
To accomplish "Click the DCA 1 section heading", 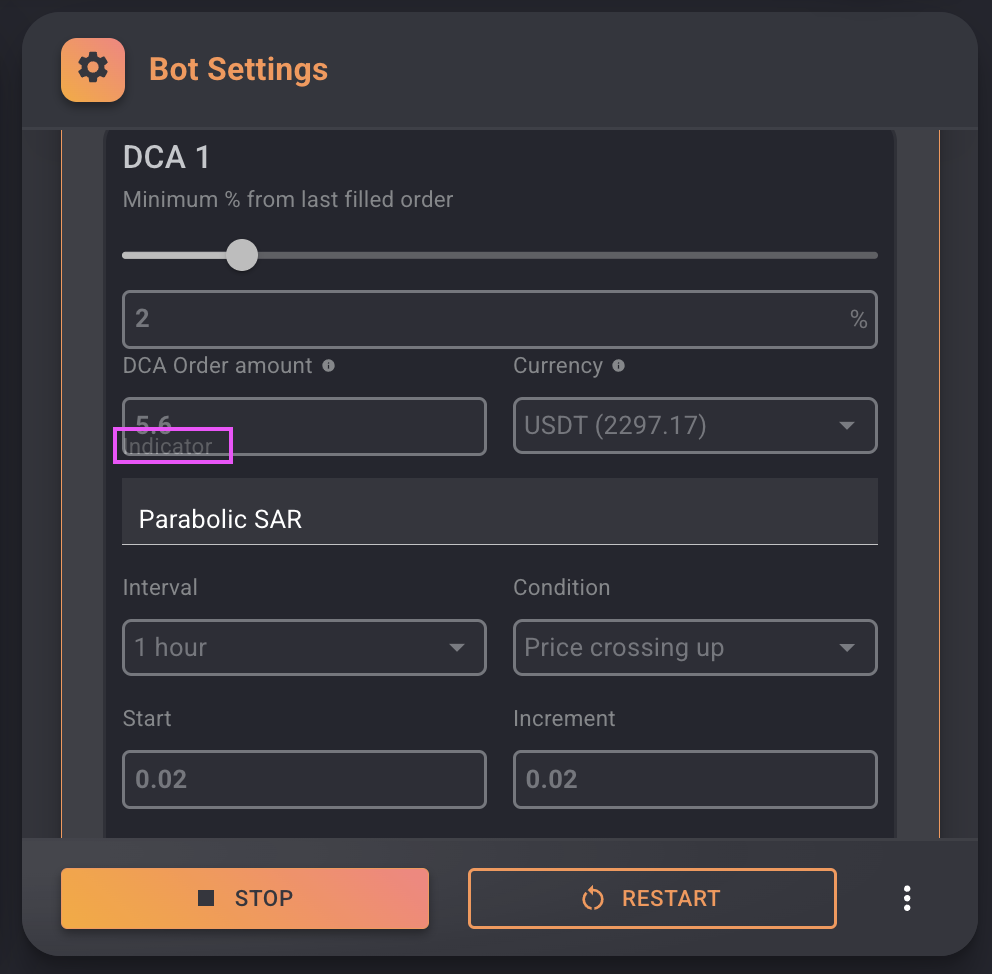I will [x=166, y=157].
